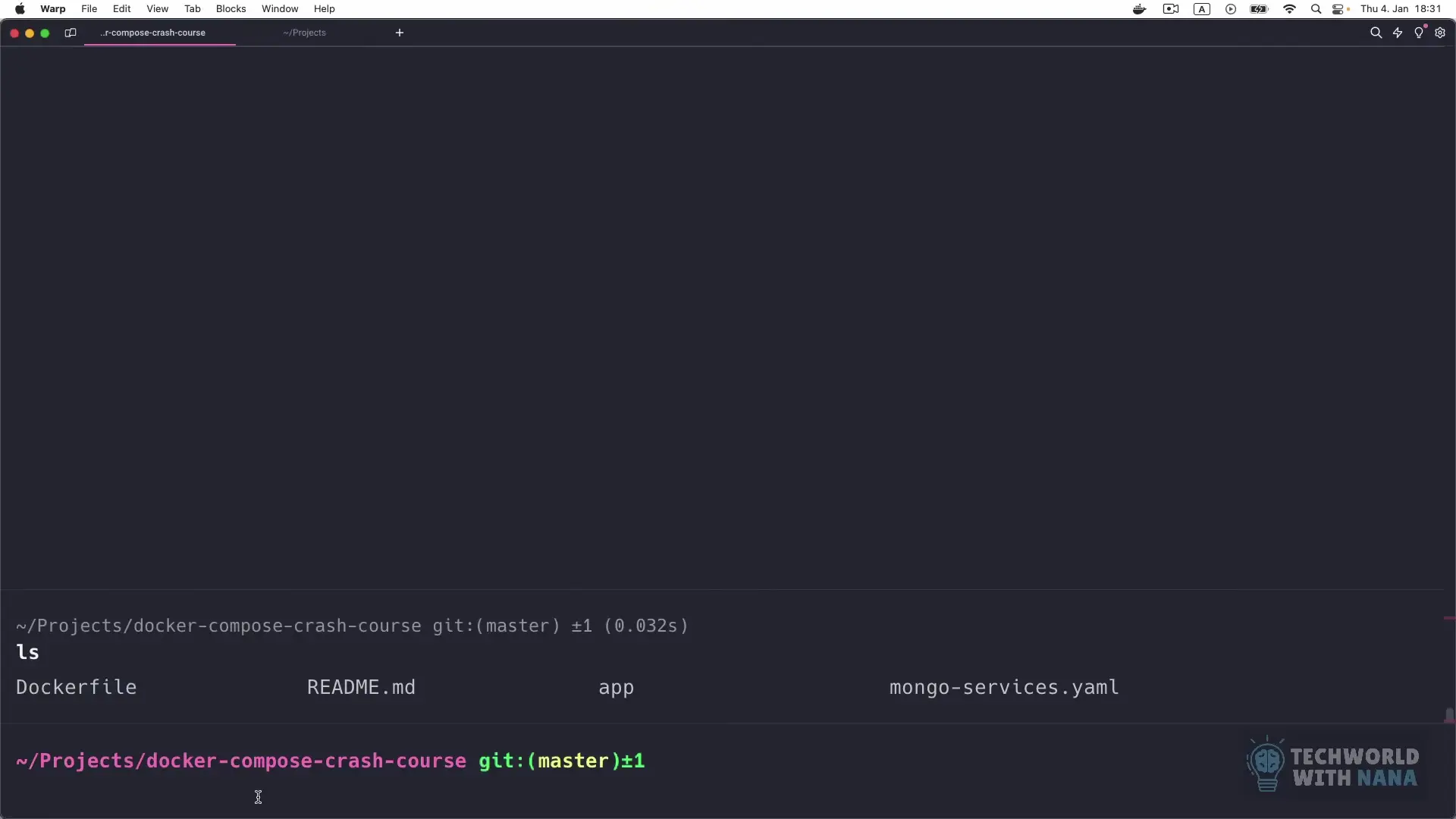This screenshot has height=819, width=1456.
Task: Open the Tab menu
Action: click(x=193, y=9)
